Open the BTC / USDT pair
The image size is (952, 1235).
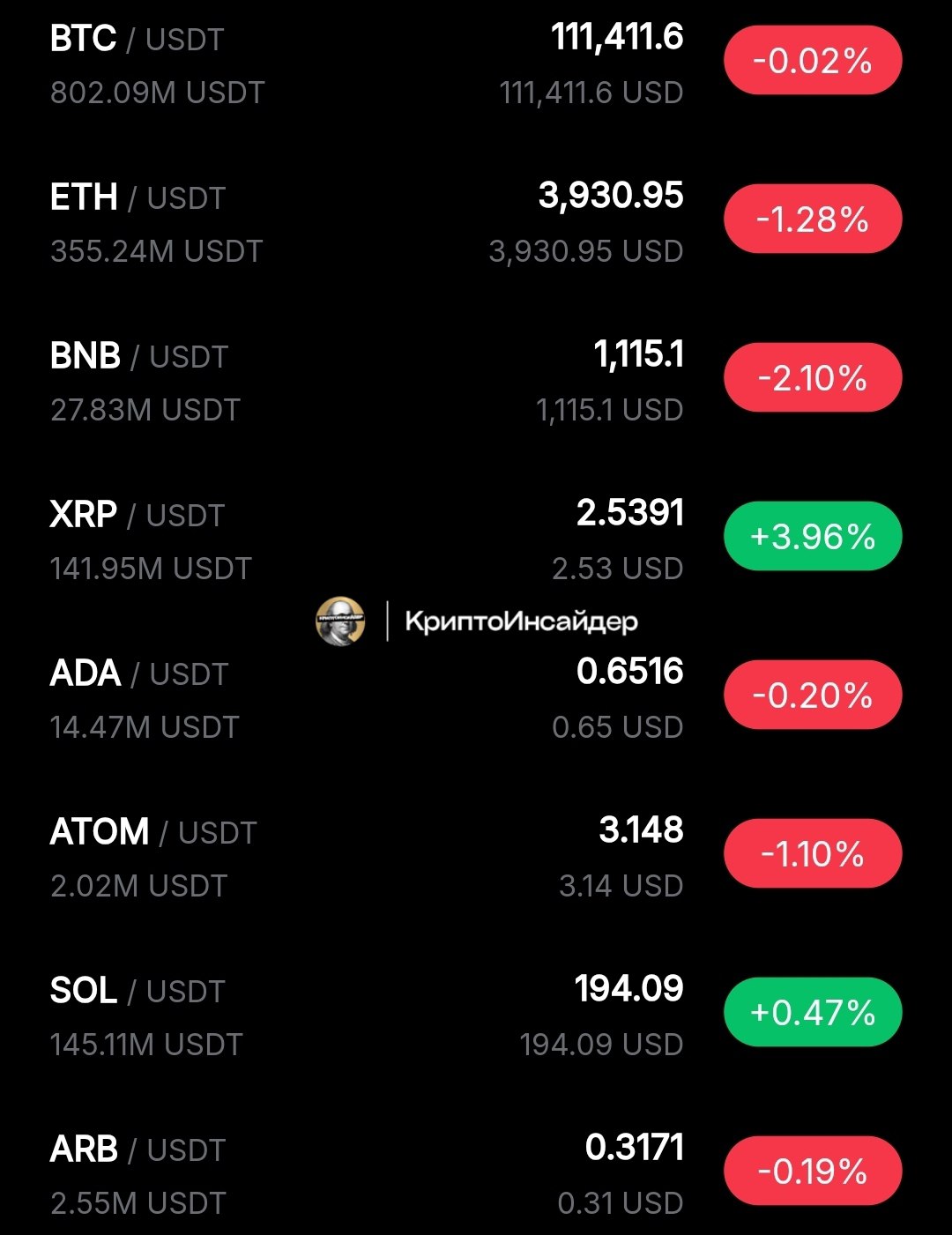point(138,40)
